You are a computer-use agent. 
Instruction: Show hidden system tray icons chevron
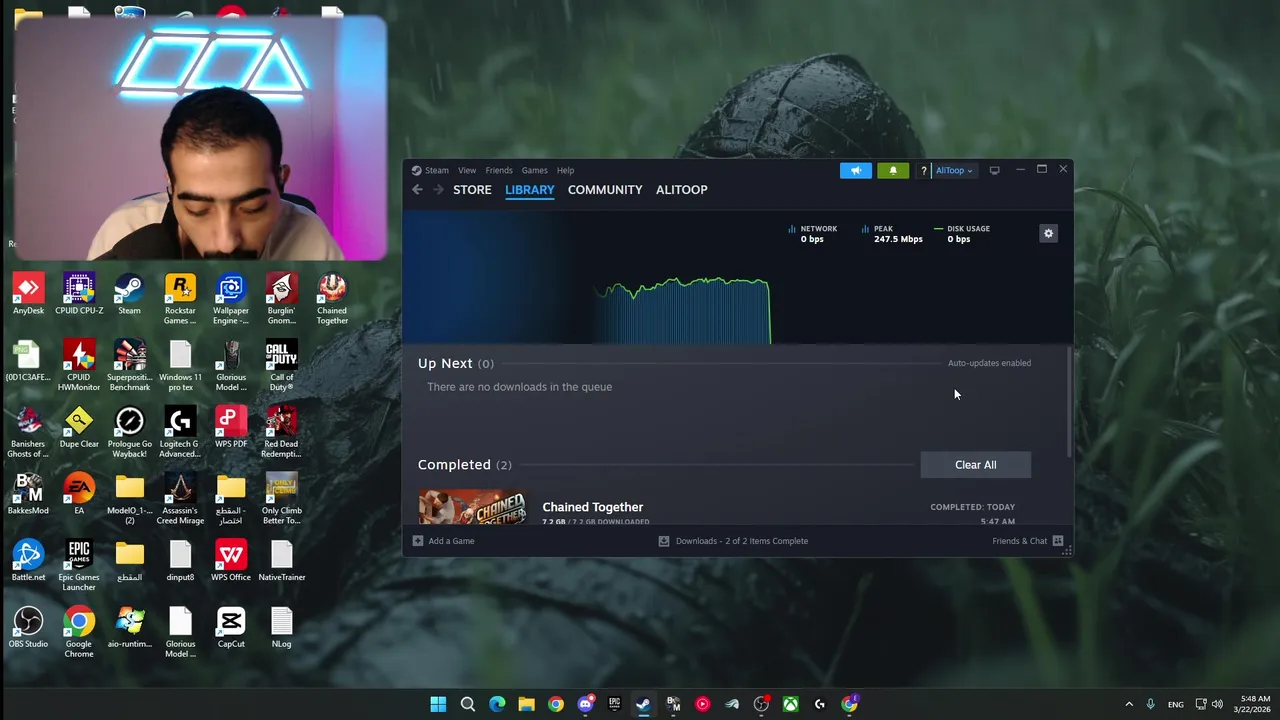coord(1129,704)
